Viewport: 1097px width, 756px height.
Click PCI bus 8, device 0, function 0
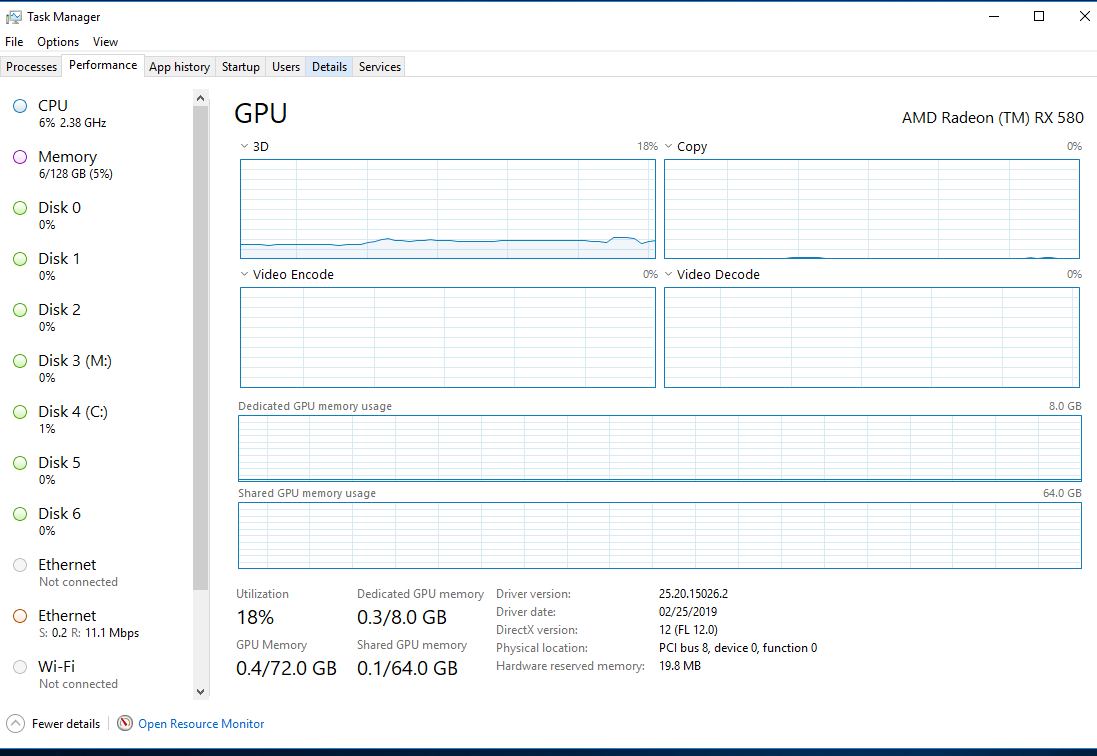tap(738, 648)
